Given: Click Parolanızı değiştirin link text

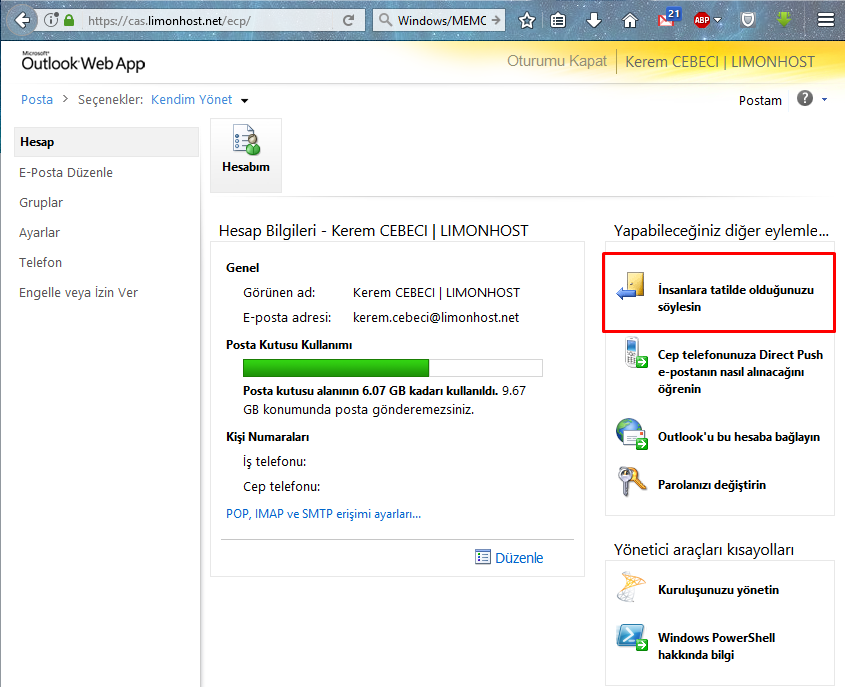Looking at the screenshot, I should [711, 484].
